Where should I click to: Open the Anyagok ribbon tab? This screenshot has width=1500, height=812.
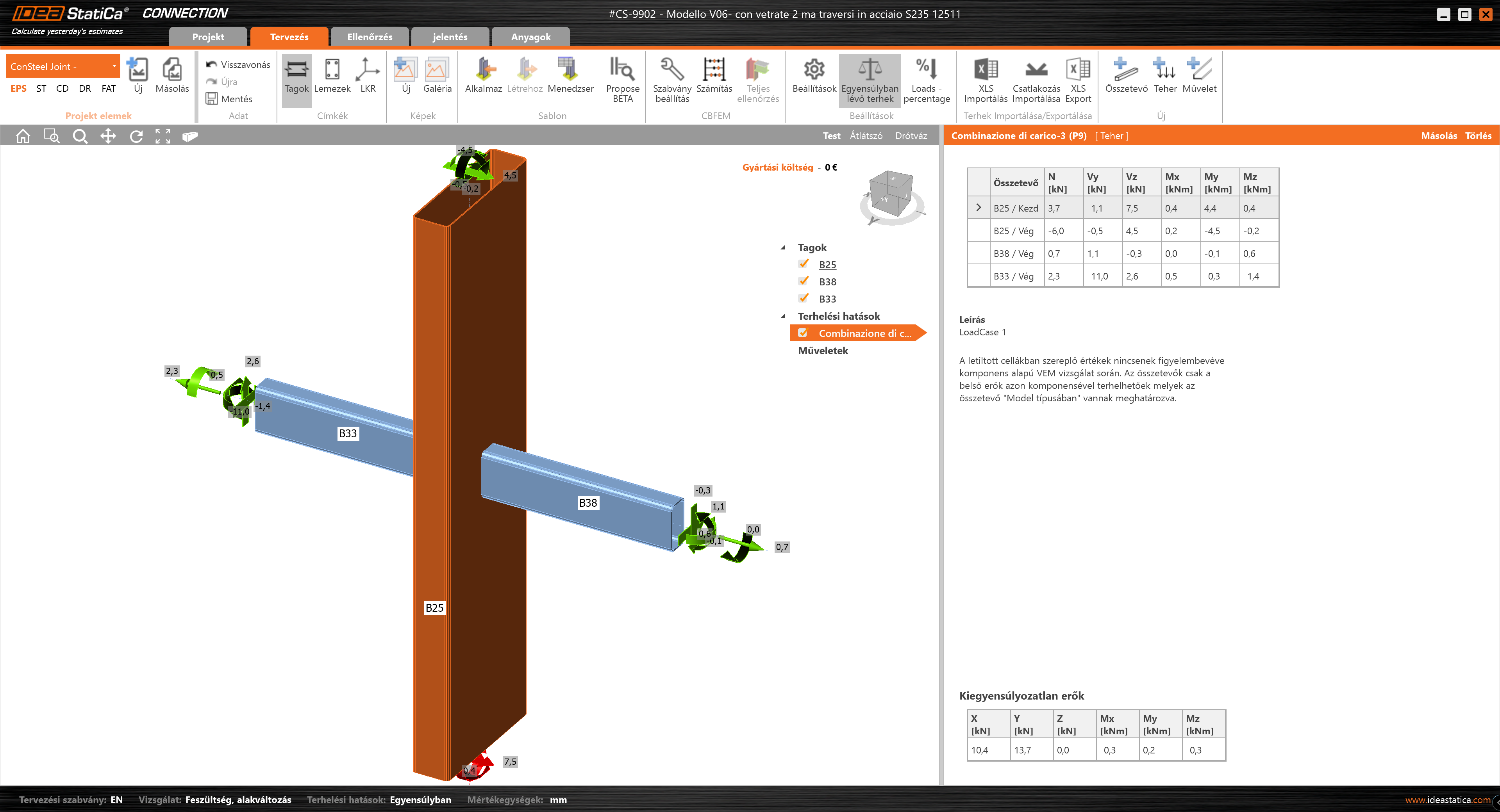tap(530, 36)
